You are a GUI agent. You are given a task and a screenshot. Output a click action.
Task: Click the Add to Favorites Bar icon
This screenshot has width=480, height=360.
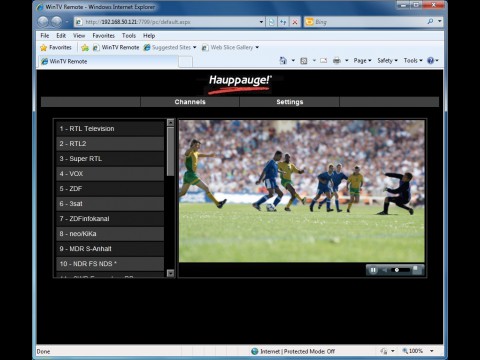coord(85,48)
